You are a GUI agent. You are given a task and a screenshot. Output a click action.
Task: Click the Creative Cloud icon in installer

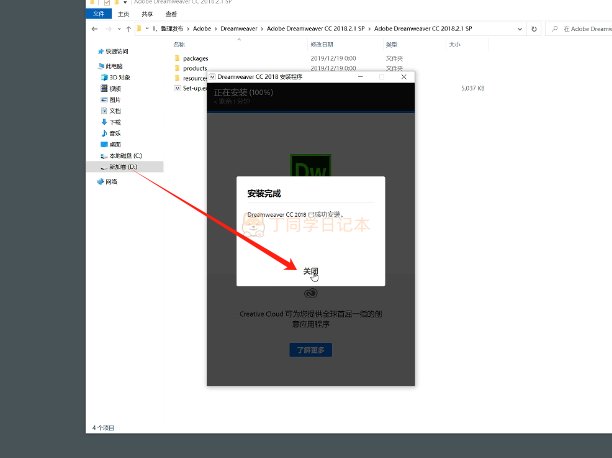pyautogui.click(x=311, y=293)
